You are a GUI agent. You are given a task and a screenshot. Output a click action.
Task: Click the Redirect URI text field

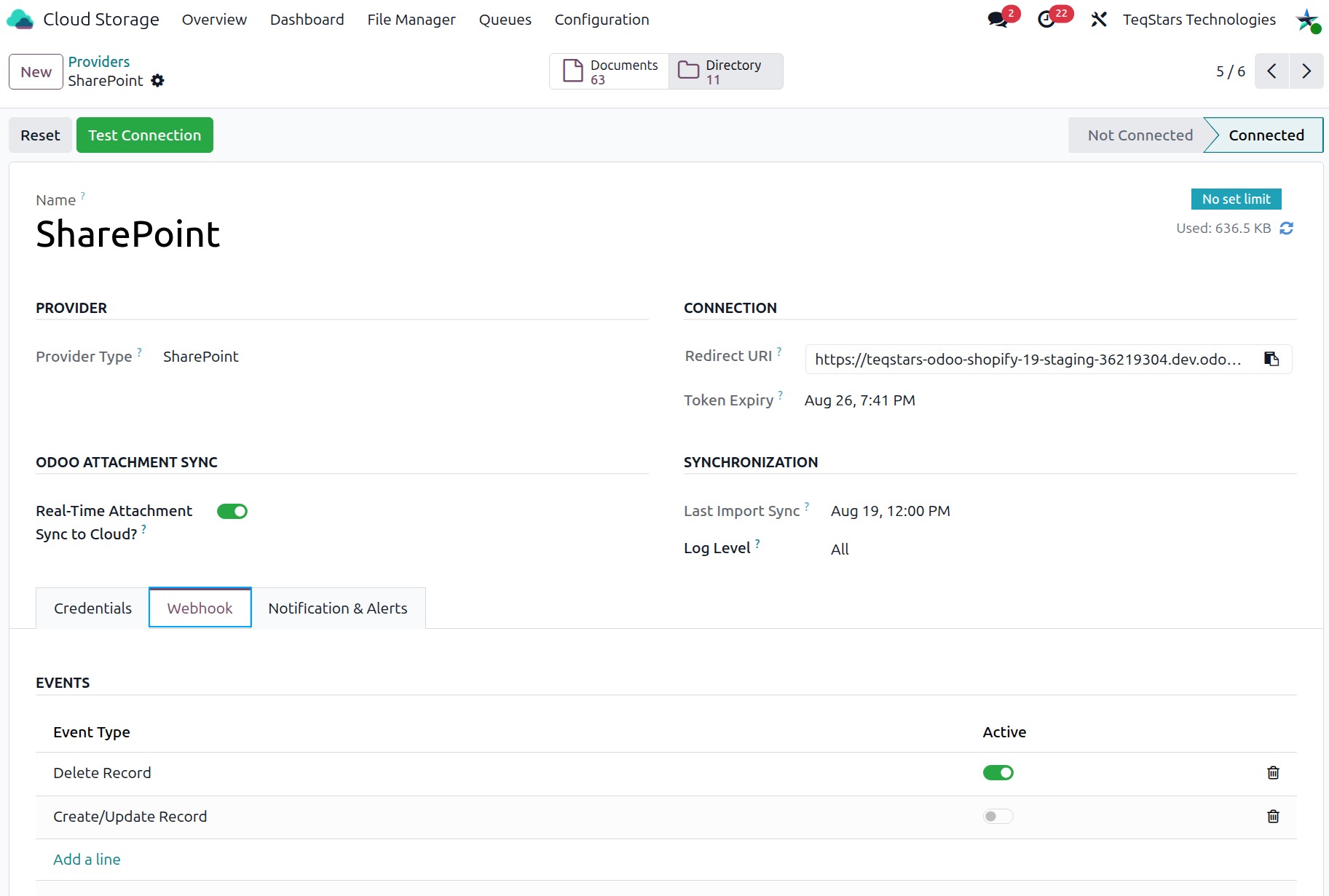point(1028,359)
